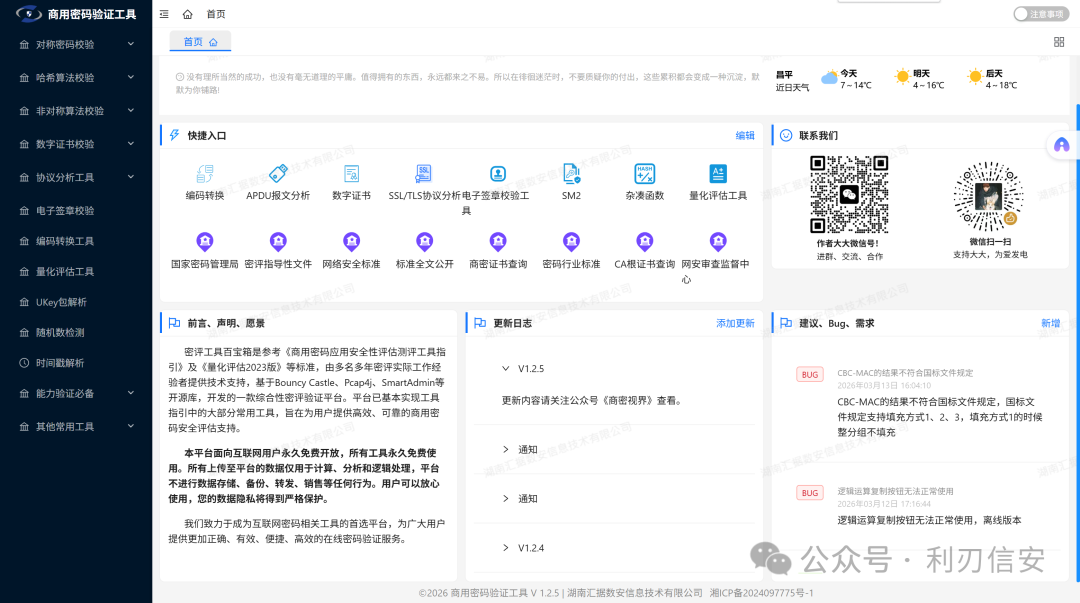Open the 编码转换 quick entry tool
Image resolution: width=1080 pixels, height=603 pixels.
tap(203, 180)
